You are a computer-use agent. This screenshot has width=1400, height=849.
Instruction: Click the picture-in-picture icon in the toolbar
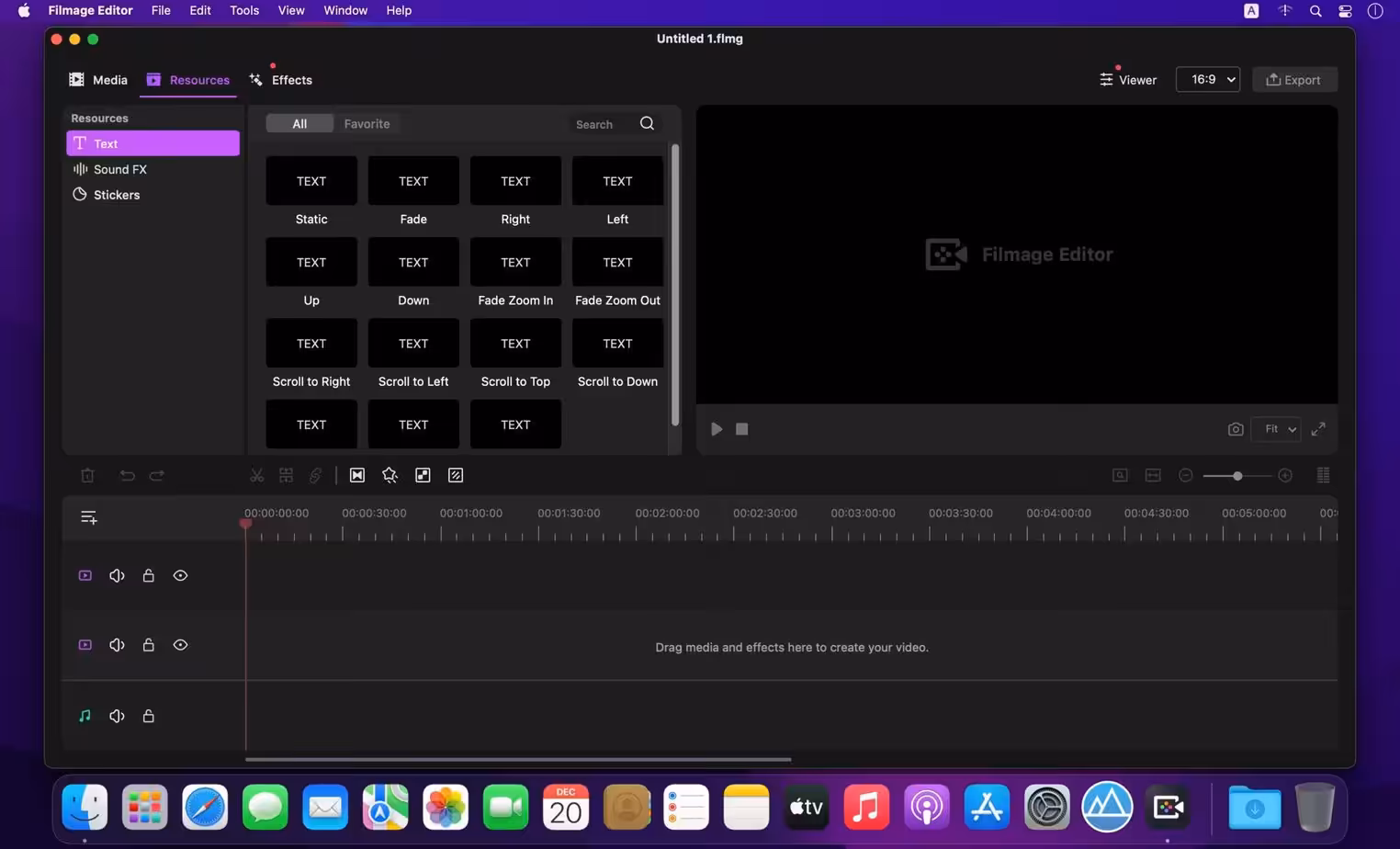click(423, 475)
